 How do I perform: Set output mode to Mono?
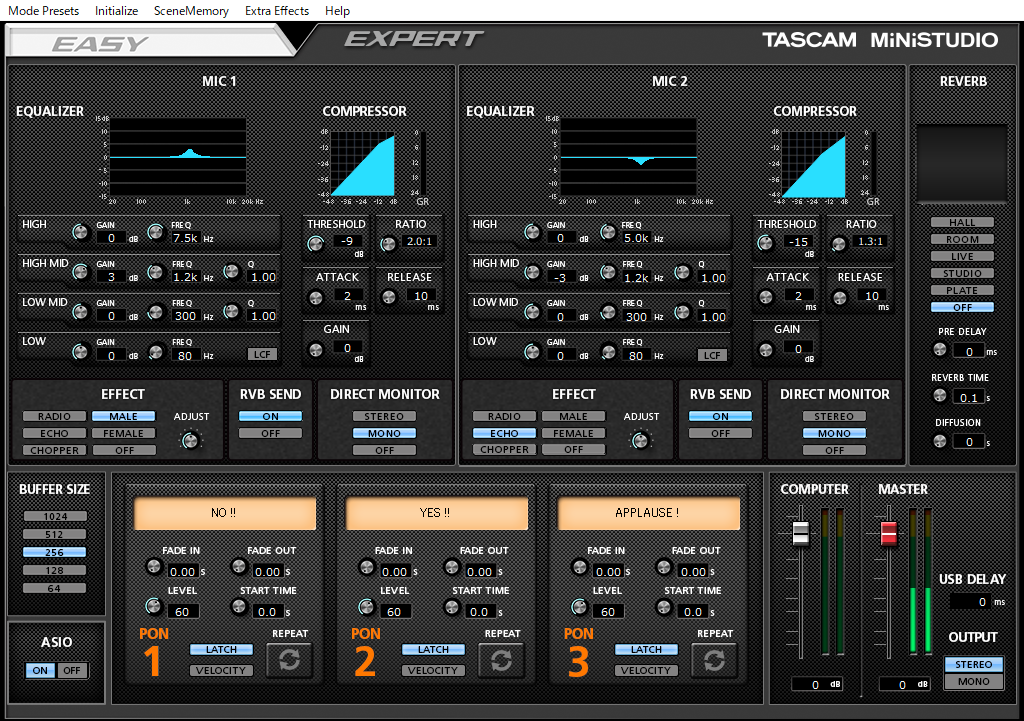(974, 681)
